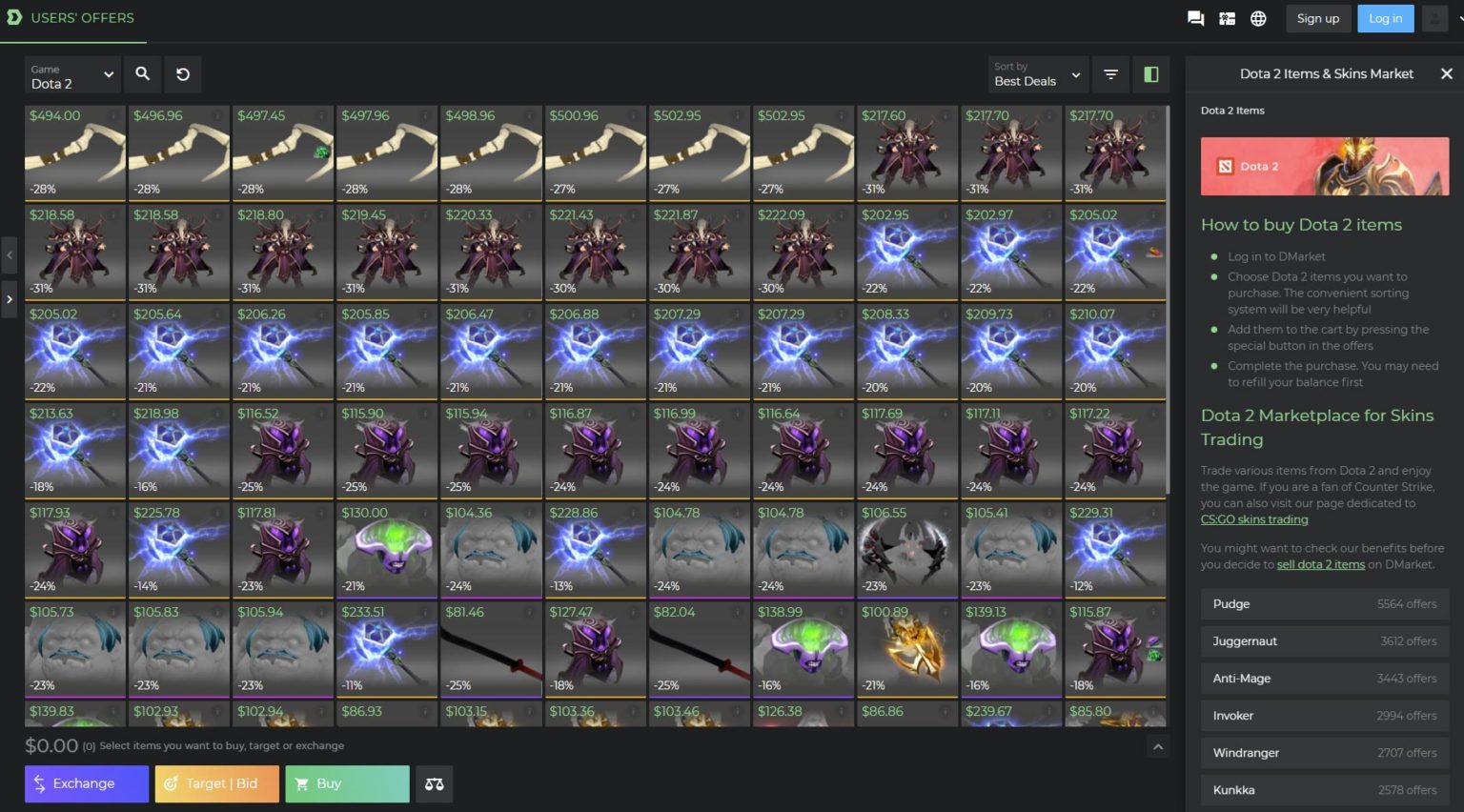Click the left collapse arrow on sidebar edge
Viewport: 1464px width, 812px height.
click(10, 255)
